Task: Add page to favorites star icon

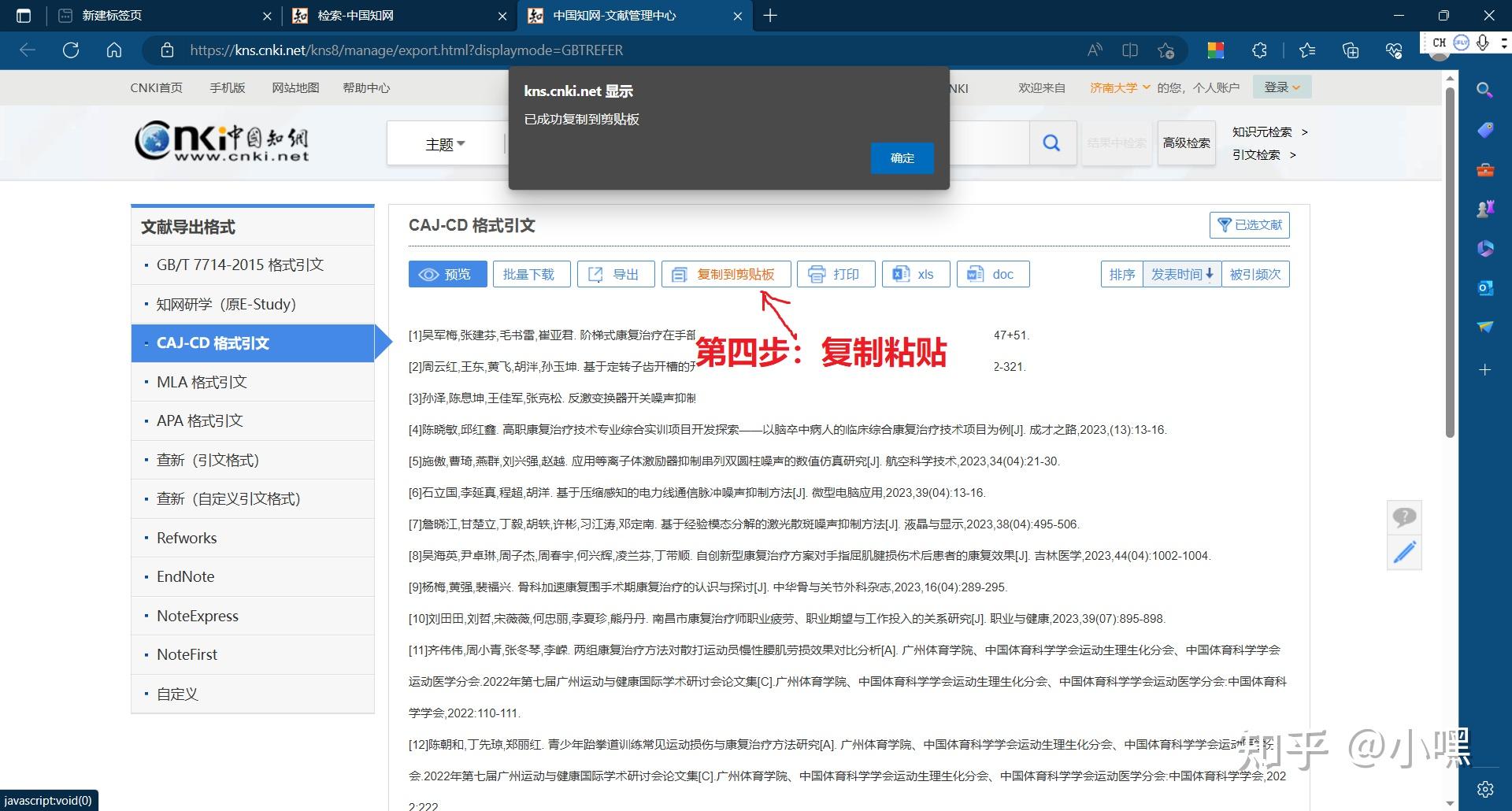Action: 1166,50
